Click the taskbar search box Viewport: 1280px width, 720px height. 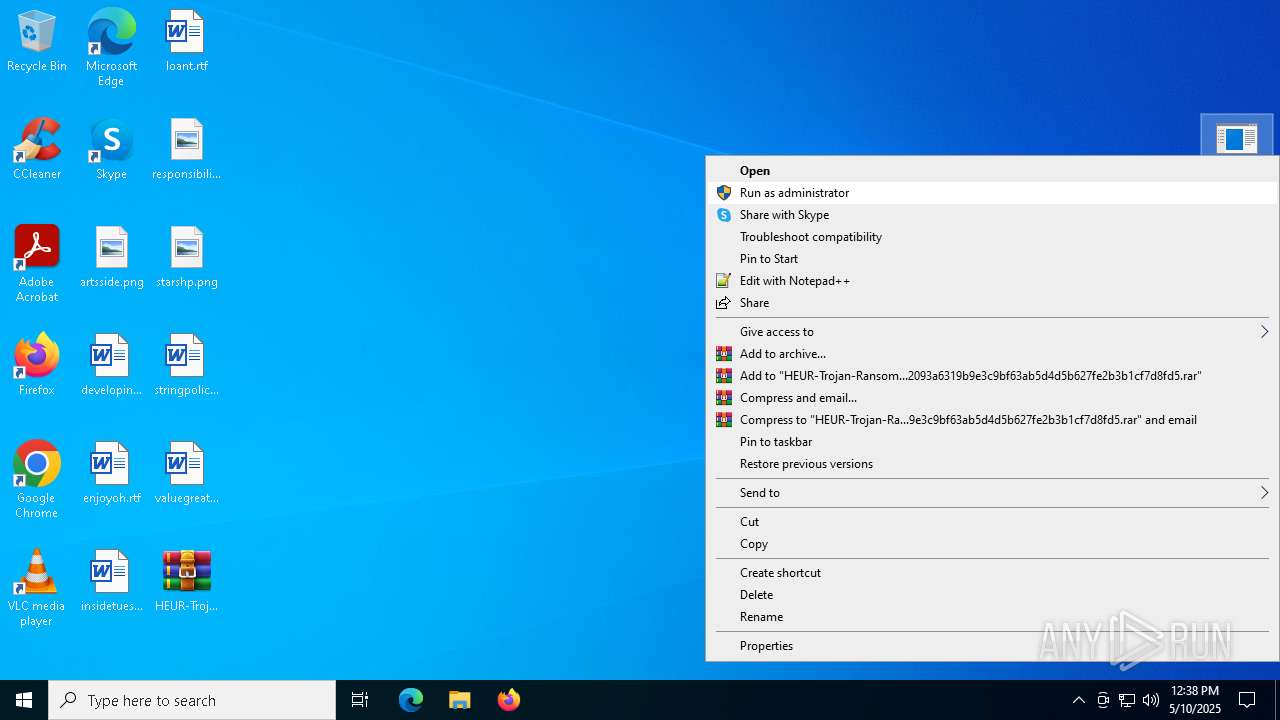[192, 700]
